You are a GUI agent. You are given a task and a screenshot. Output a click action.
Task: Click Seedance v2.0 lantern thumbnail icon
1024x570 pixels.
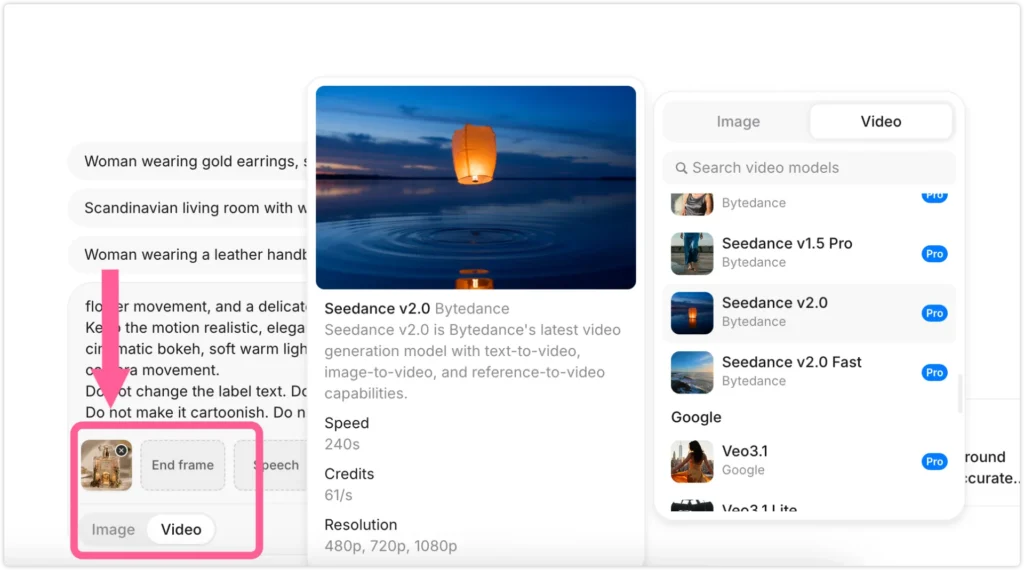coord(692,313)
